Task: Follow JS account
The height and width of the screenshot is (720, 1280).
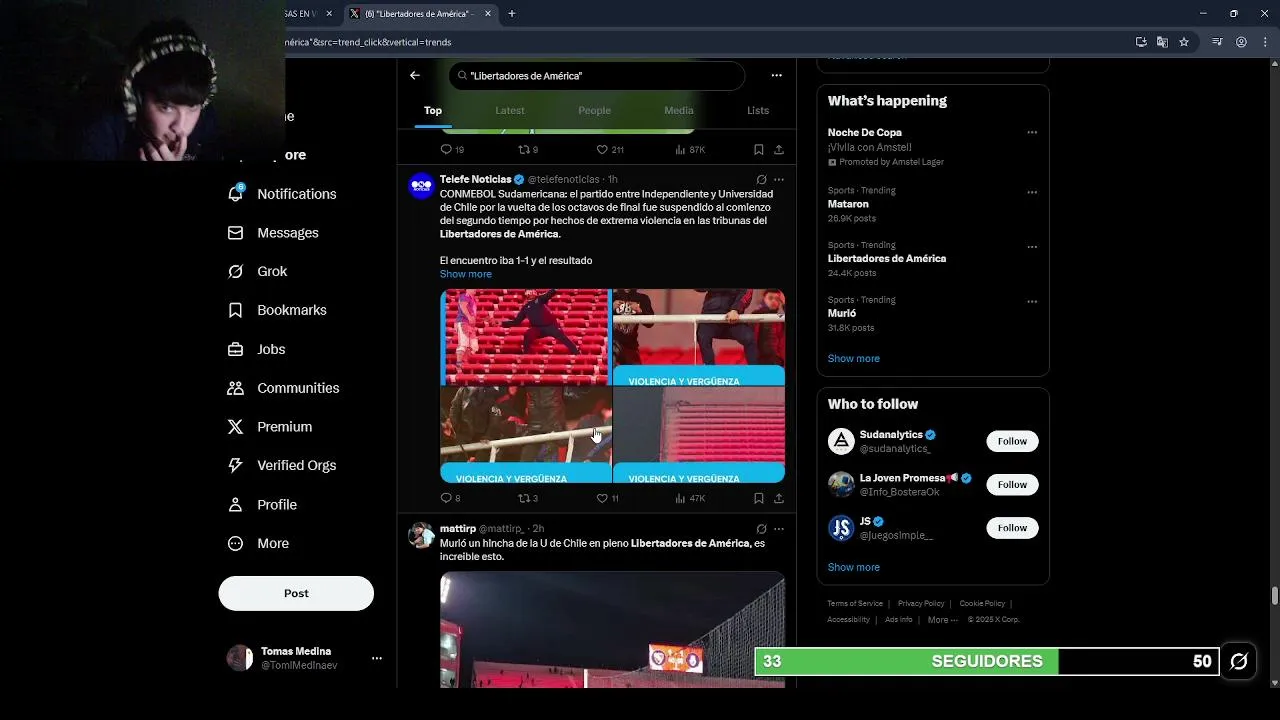Action: pyautogui.click(x=1012, y=528)
